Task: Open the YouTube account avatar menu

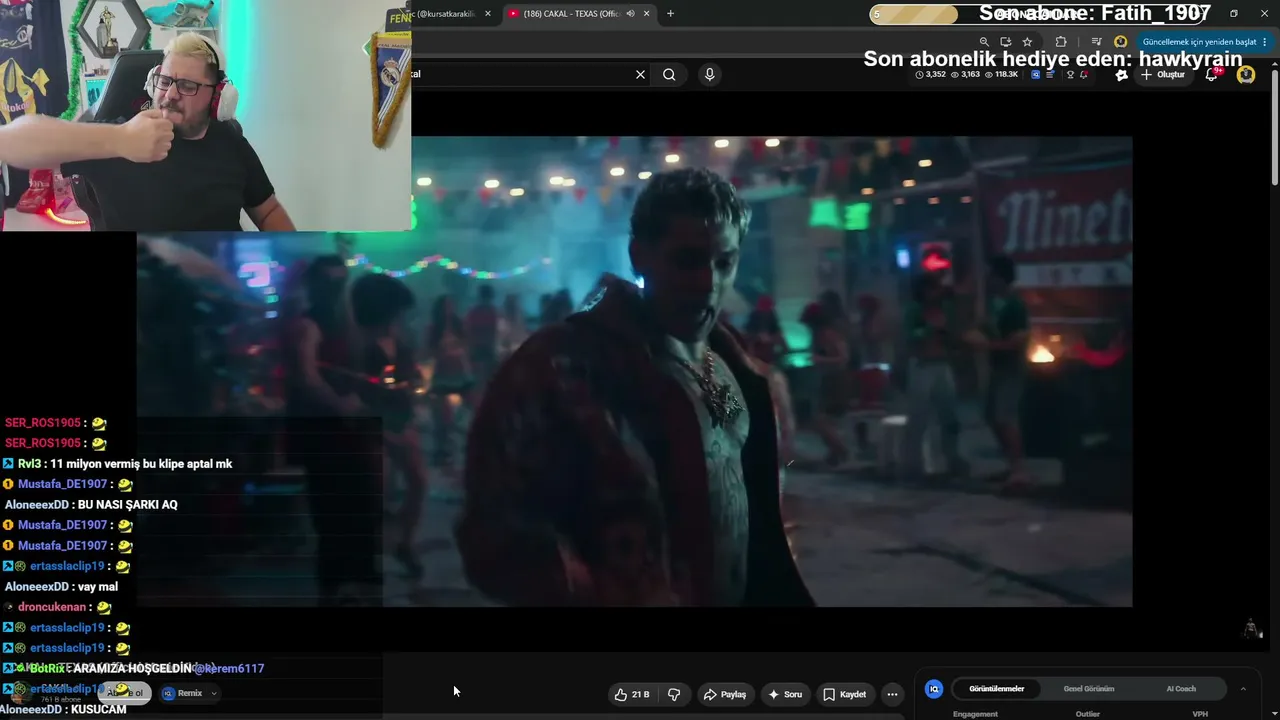Action: pyautogui.click(x=1245, y=74)
